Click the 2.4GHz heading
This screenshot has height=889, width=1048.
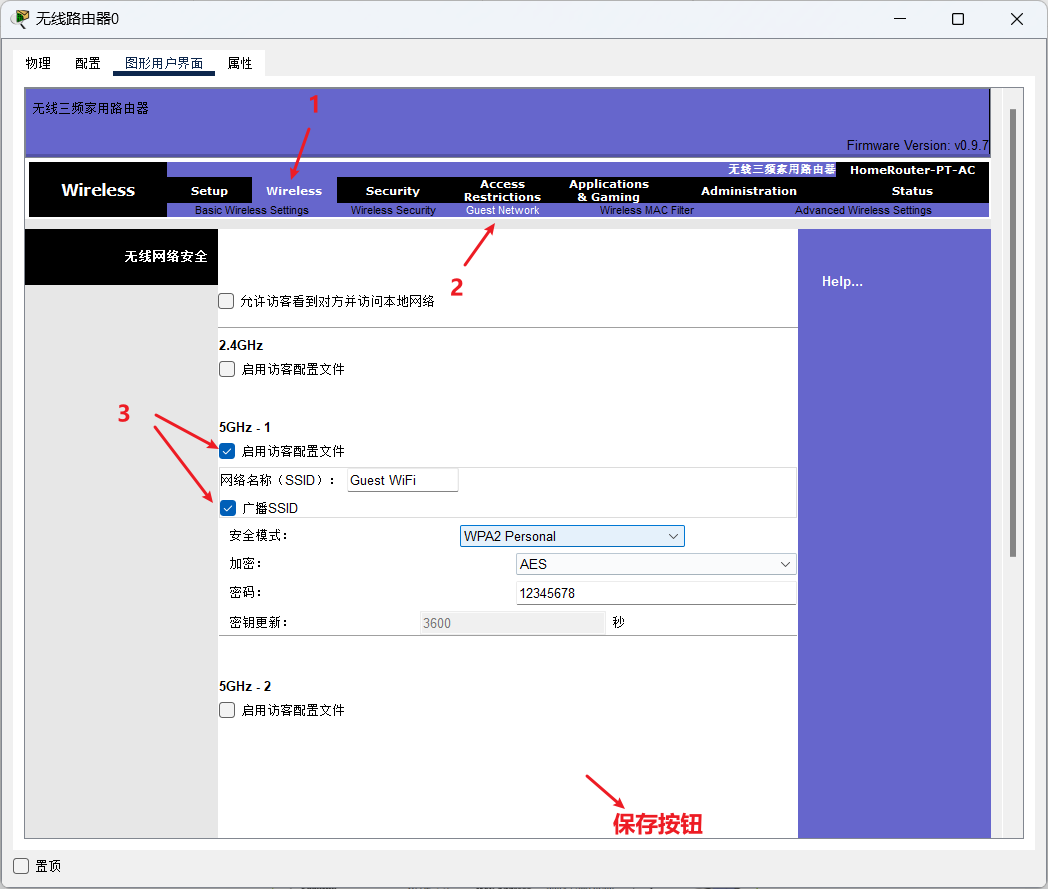pyautogui.click(x=241, y=345)
